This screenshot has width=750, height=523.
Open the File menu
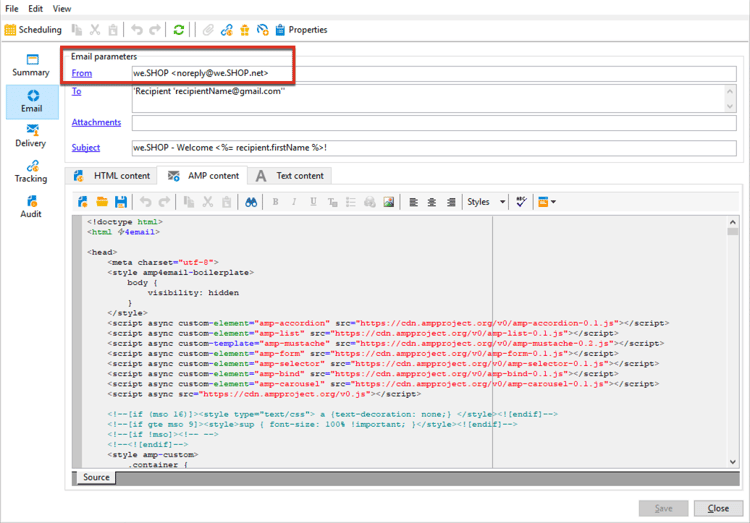[x=12, y=9]
